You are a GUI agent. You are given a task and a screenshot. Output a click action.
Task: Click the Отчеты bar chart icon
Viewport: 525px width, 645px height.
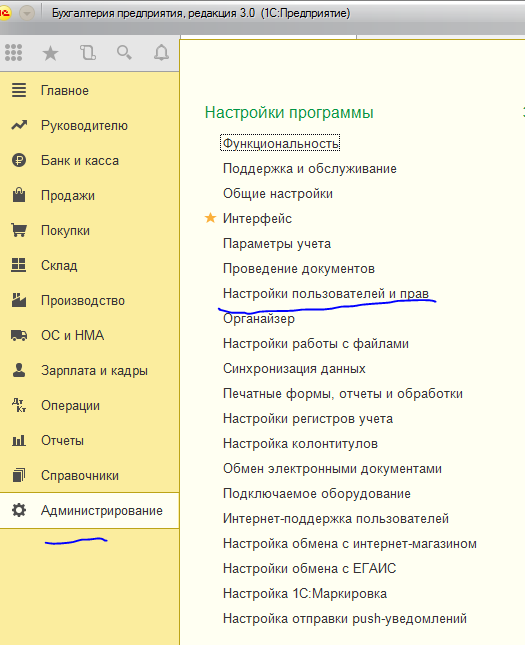pyautogui.click(x=19, y=441)
